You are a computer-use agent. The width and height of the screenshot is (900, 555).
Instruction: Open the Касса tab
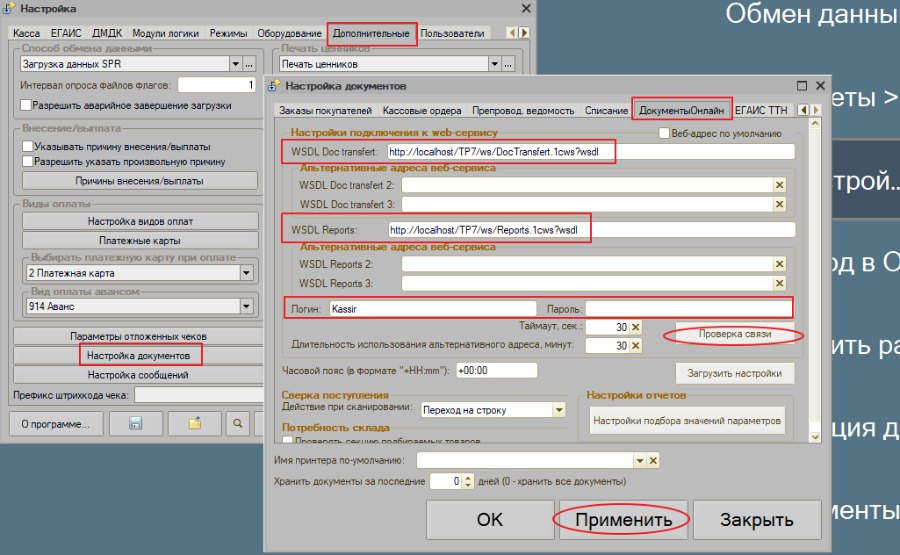tap(26, 33)
